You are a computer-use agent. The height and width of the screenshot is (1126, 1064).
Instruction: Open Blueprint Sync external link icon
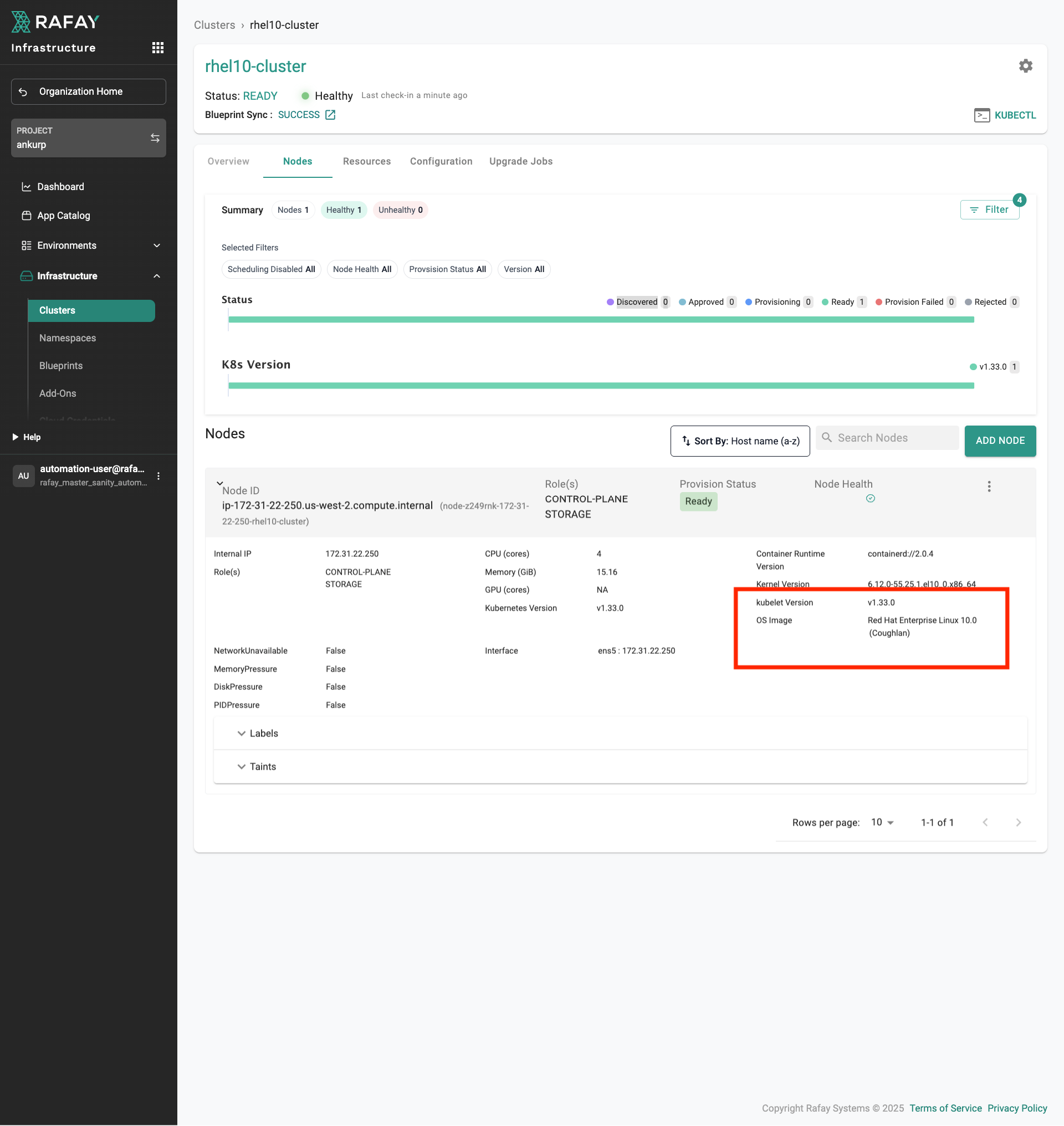(x=330, y=115)
